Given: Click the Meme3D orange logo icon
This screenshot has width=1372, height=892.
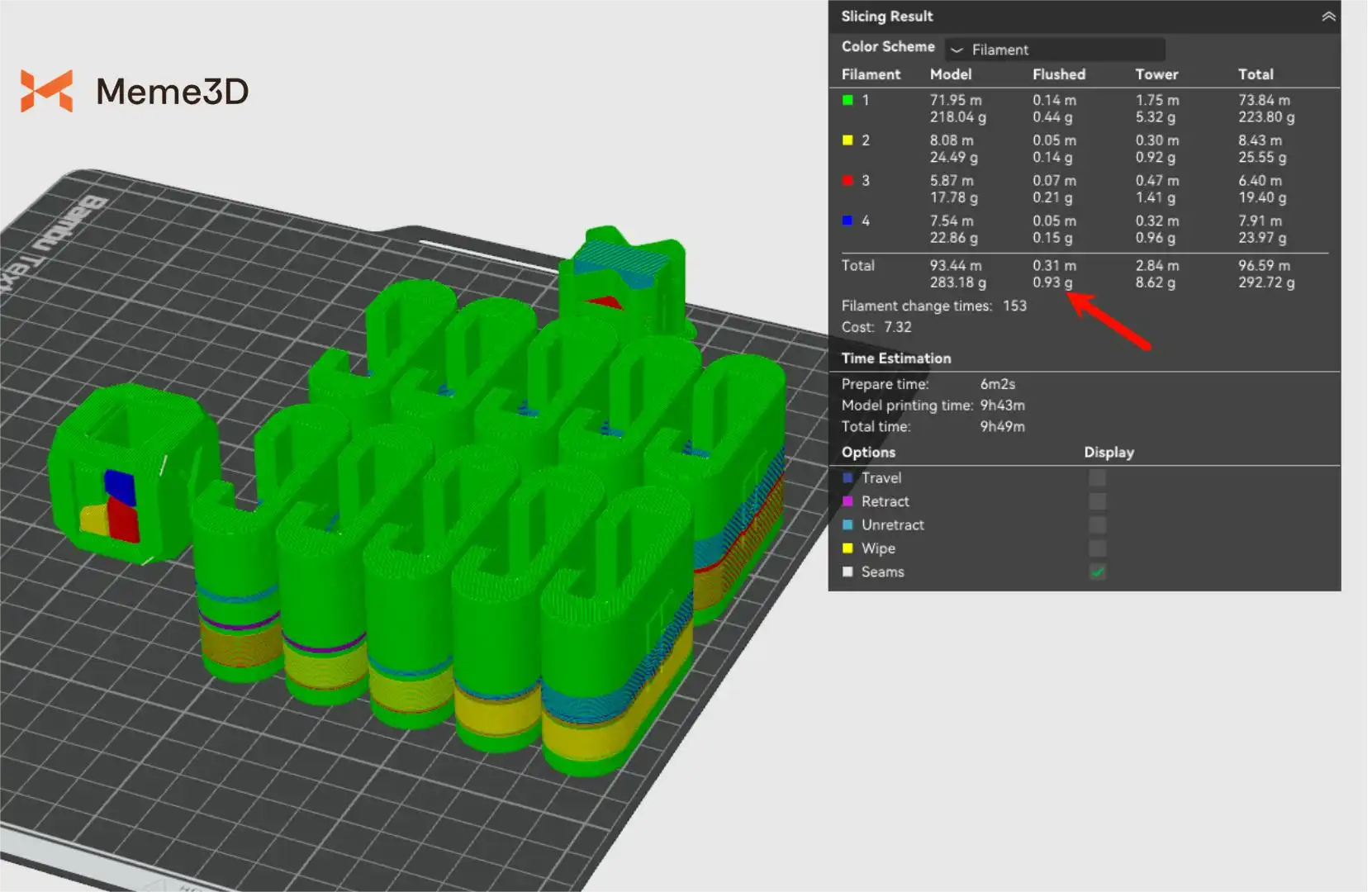Looking at the screenshot, I should 46,91.
